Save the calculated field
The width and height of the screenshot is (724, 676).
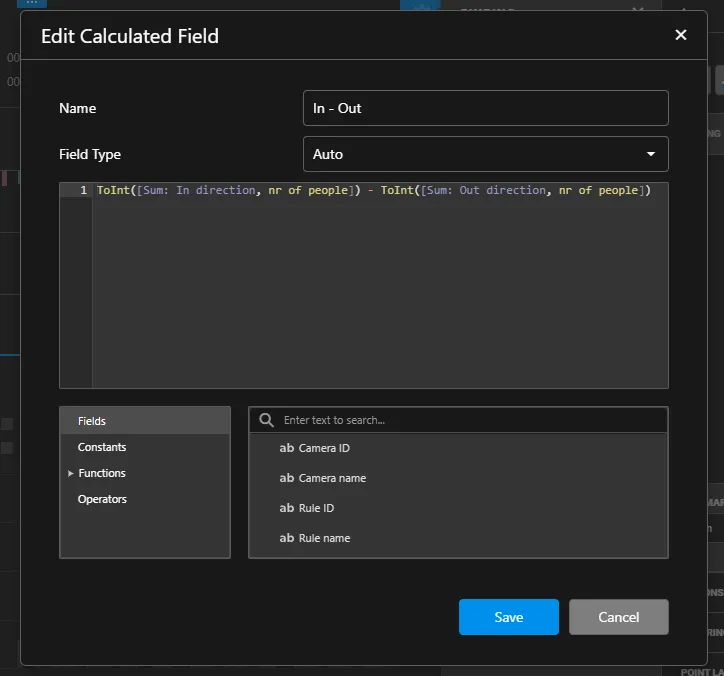pos(508,617)
